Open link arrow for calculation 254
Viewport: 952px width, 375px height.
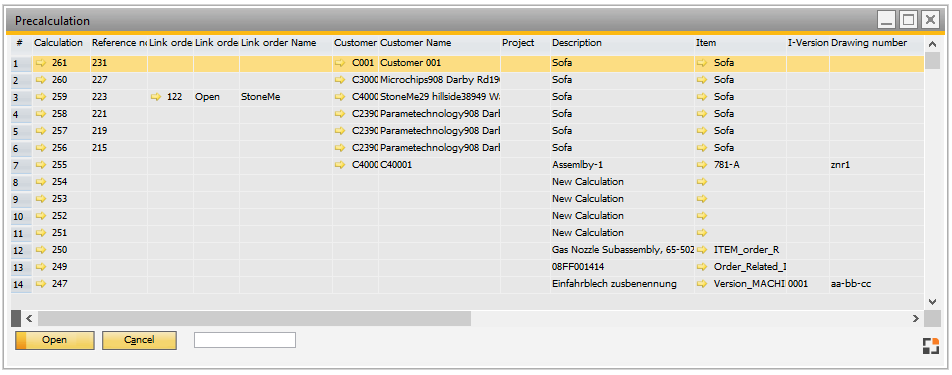pos(41,181)
